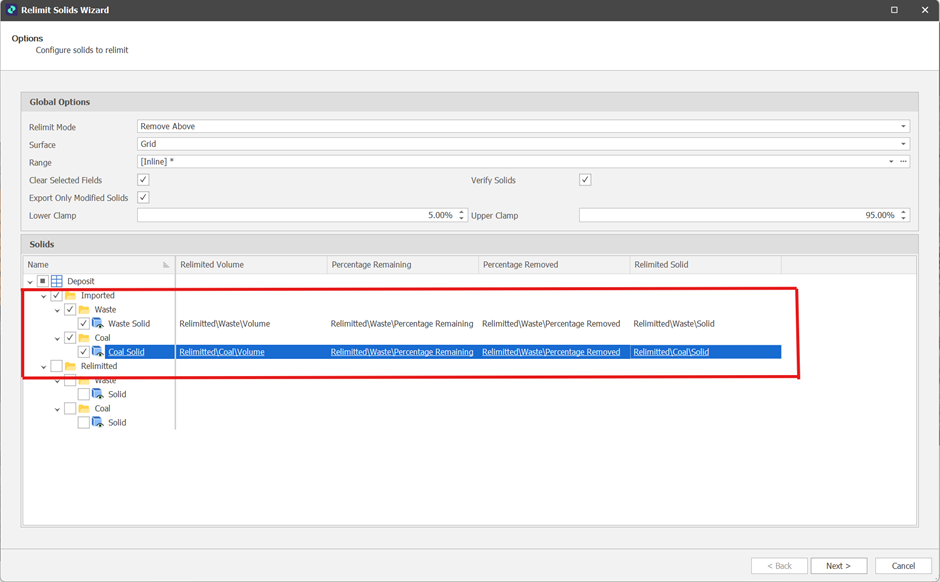Disable Export Only Modified Solids checkbox

[x=143, y=198]
